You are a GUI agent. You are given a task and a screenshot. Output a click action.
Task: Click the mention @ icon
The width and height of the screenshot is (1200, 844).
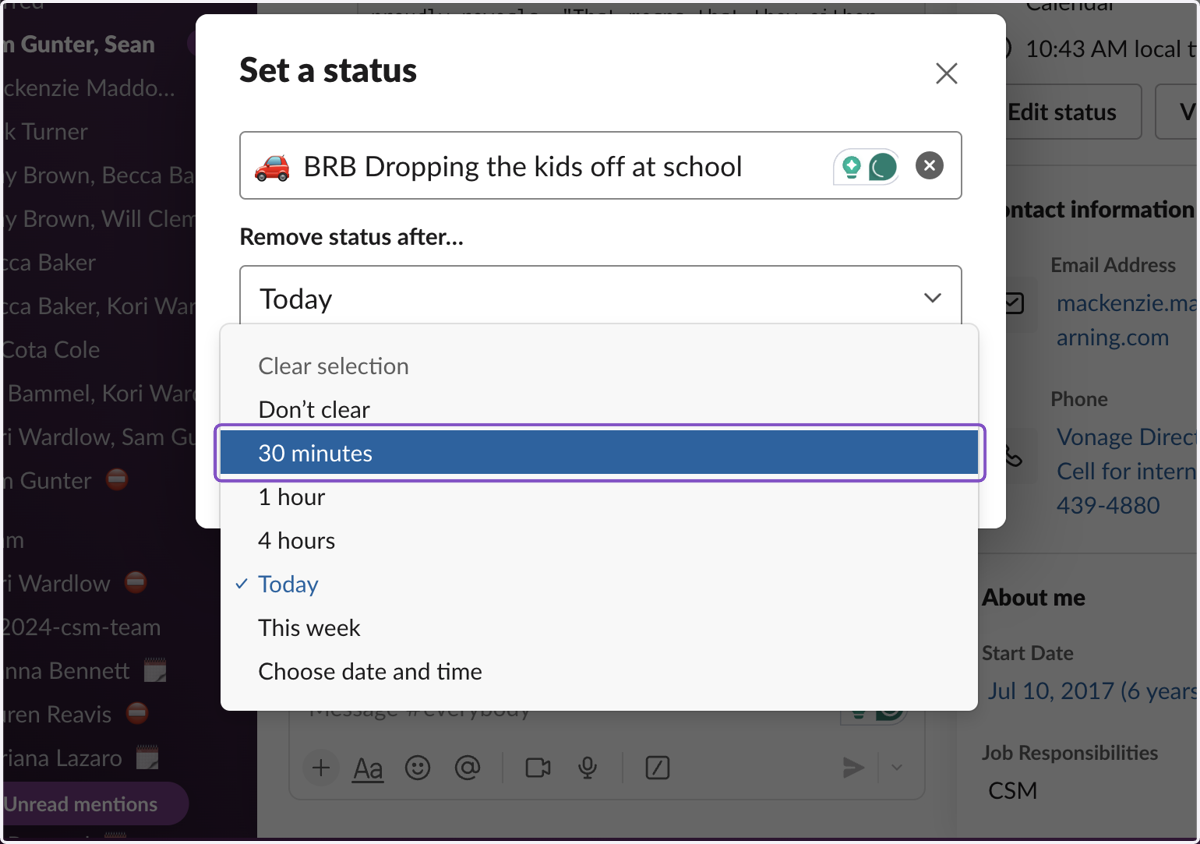coord(467,768)
